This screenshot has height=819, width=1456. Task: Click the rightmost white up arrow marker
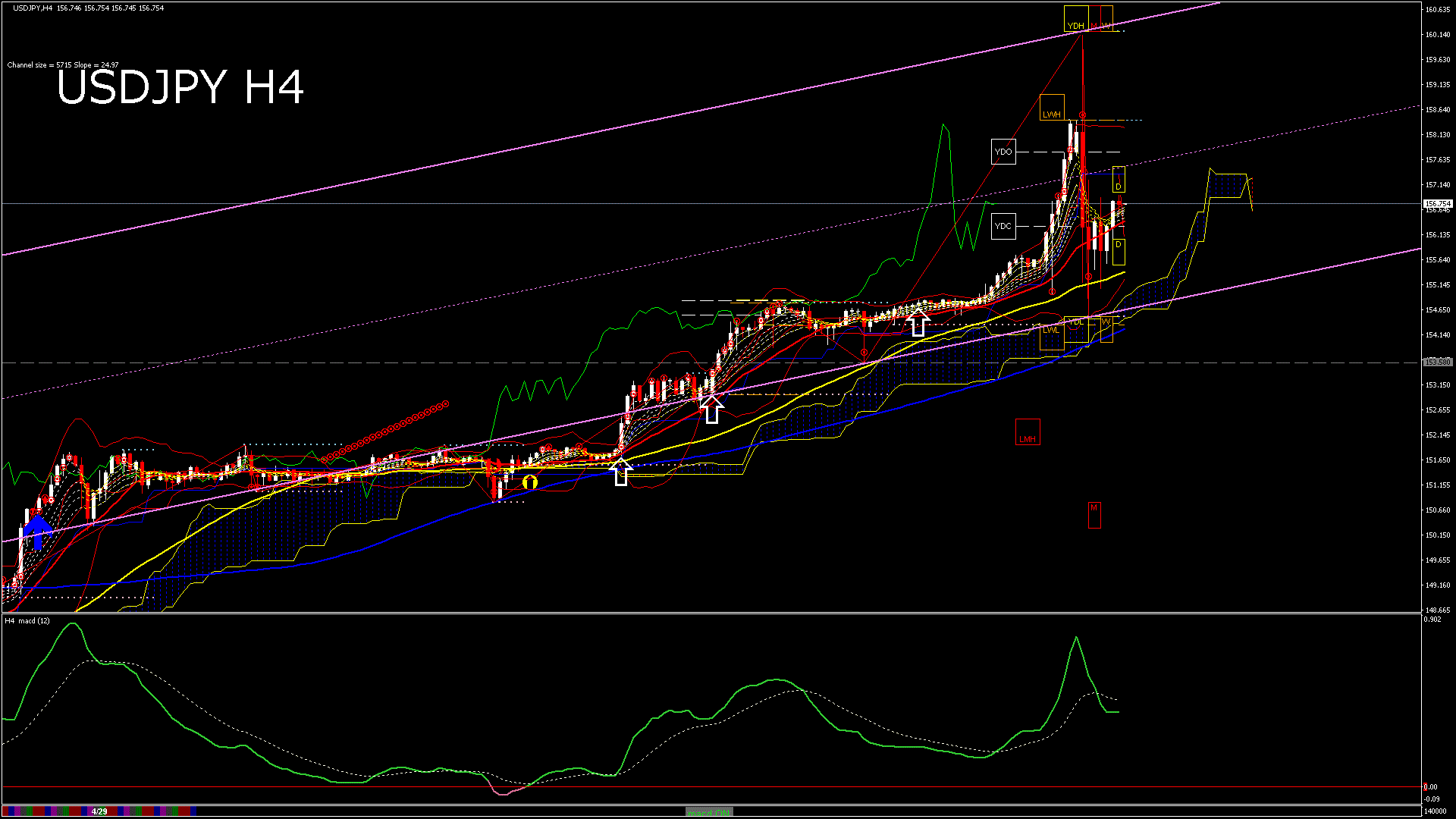[918, 324]
